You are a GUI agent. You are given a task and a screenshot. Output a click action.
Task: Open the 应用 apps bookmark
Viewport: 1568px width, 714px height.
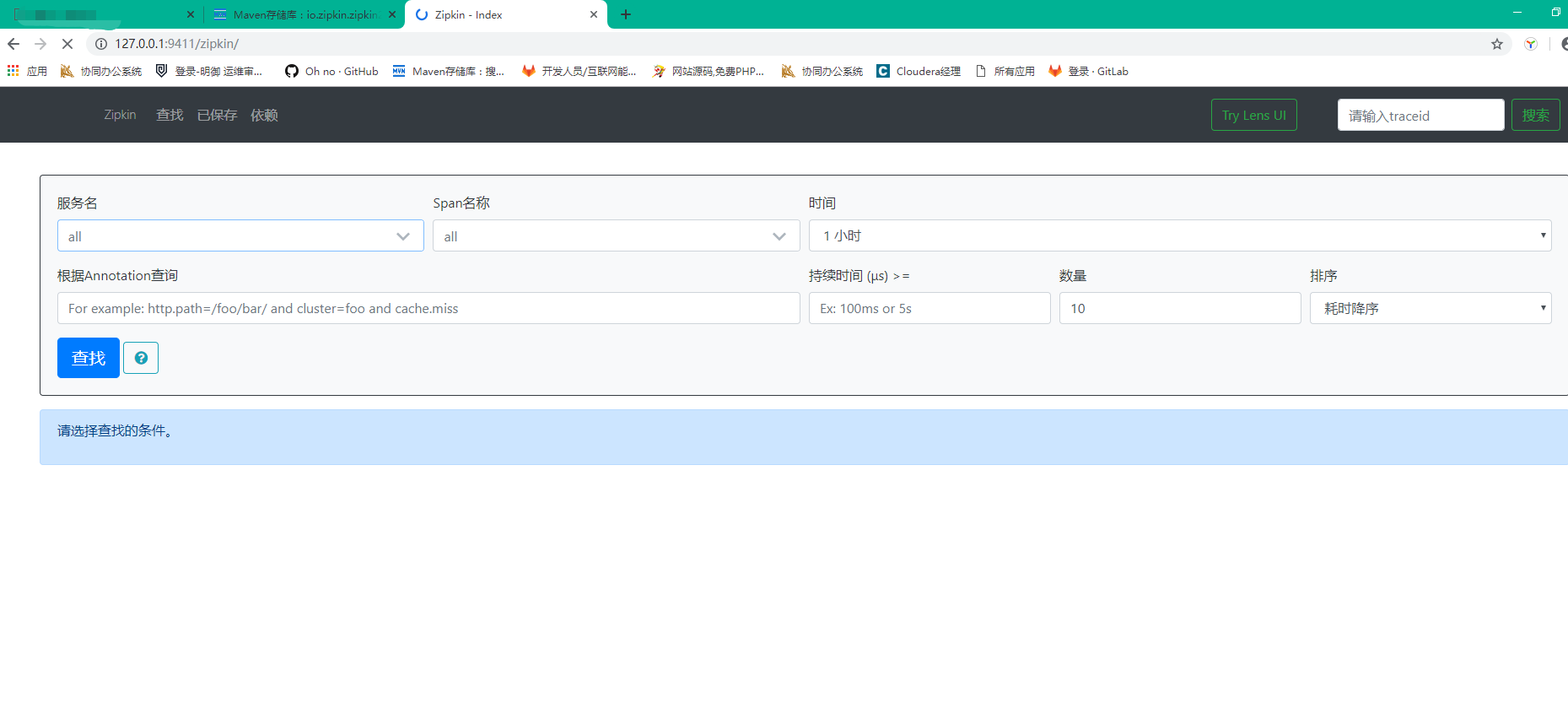tap(28, 71)
